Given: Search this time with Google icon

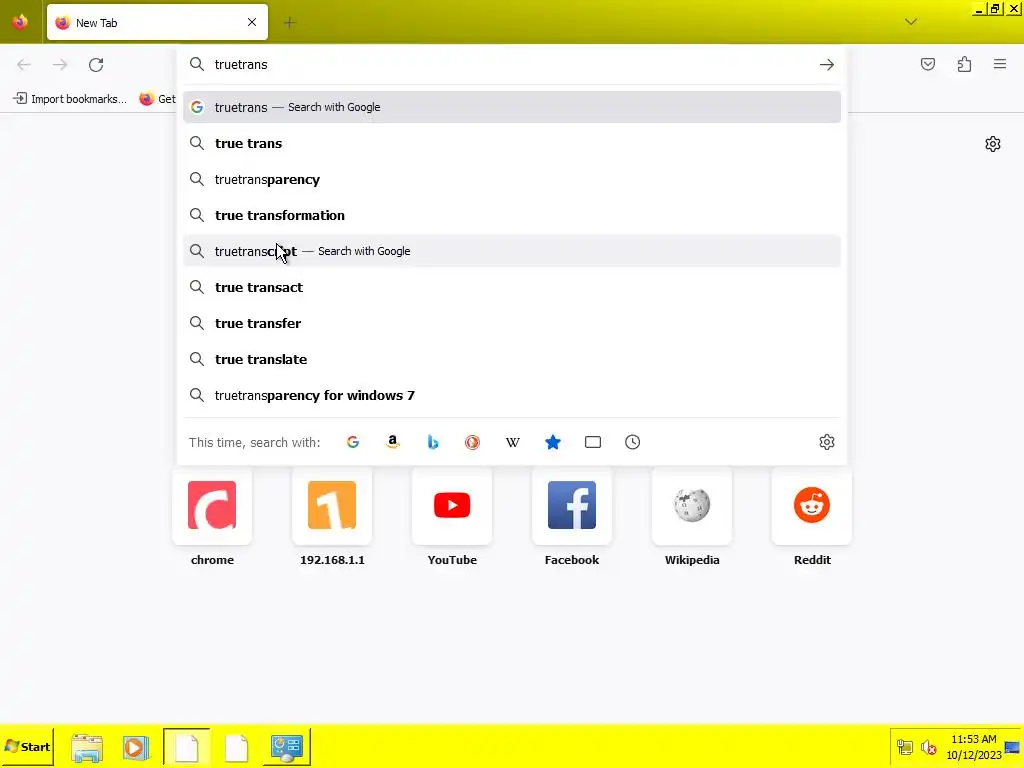Looking at the screenshot, I should pyautogui.click(x=353, y=442).
